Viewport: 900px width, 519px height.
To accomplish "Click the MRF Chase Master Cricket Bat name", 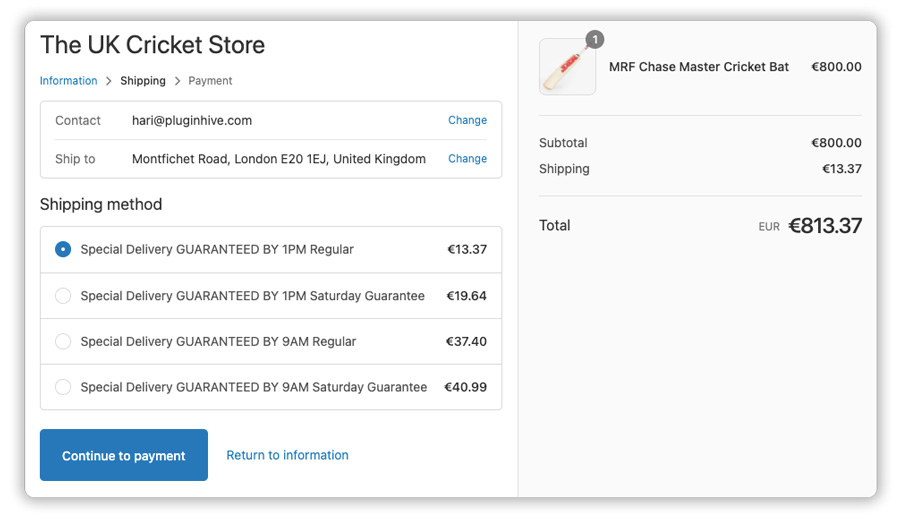I will [x=699, y=67].
